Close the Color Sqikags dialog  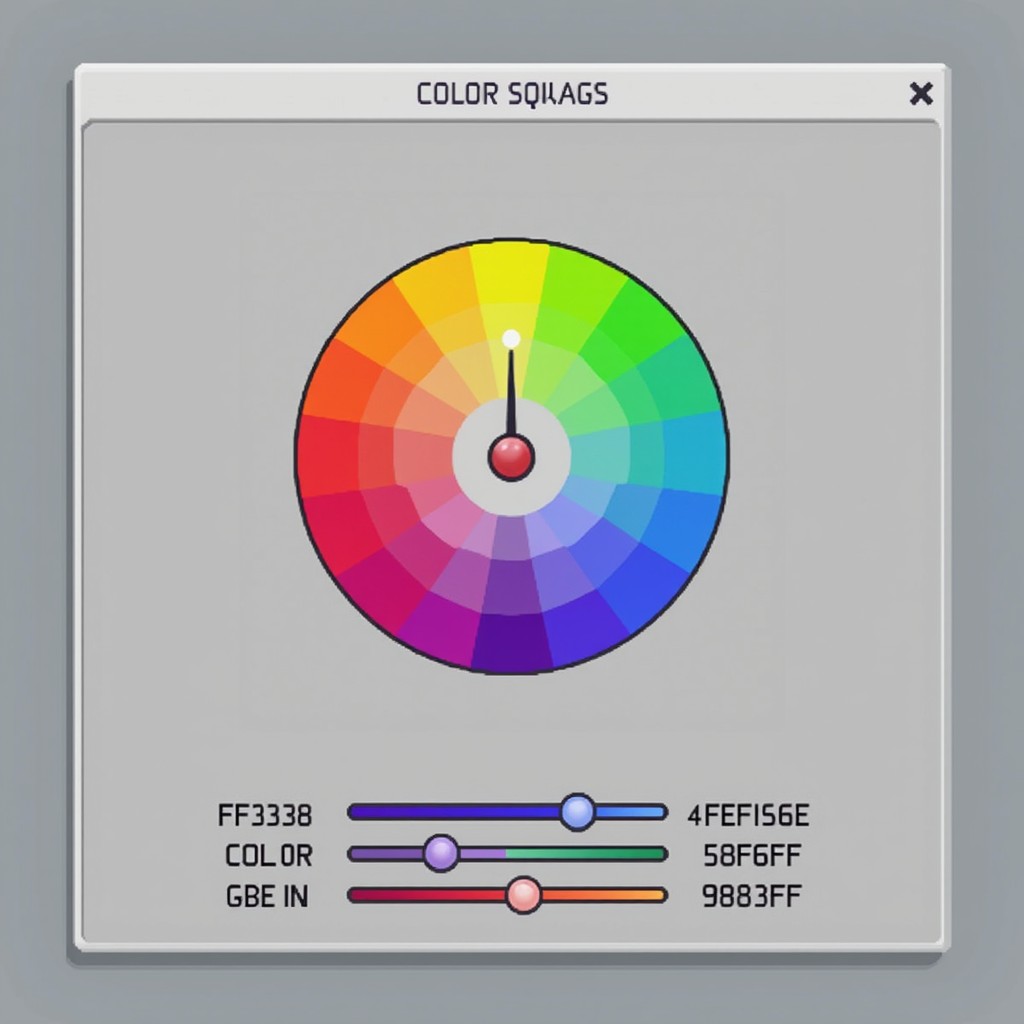tap(921, 94)
